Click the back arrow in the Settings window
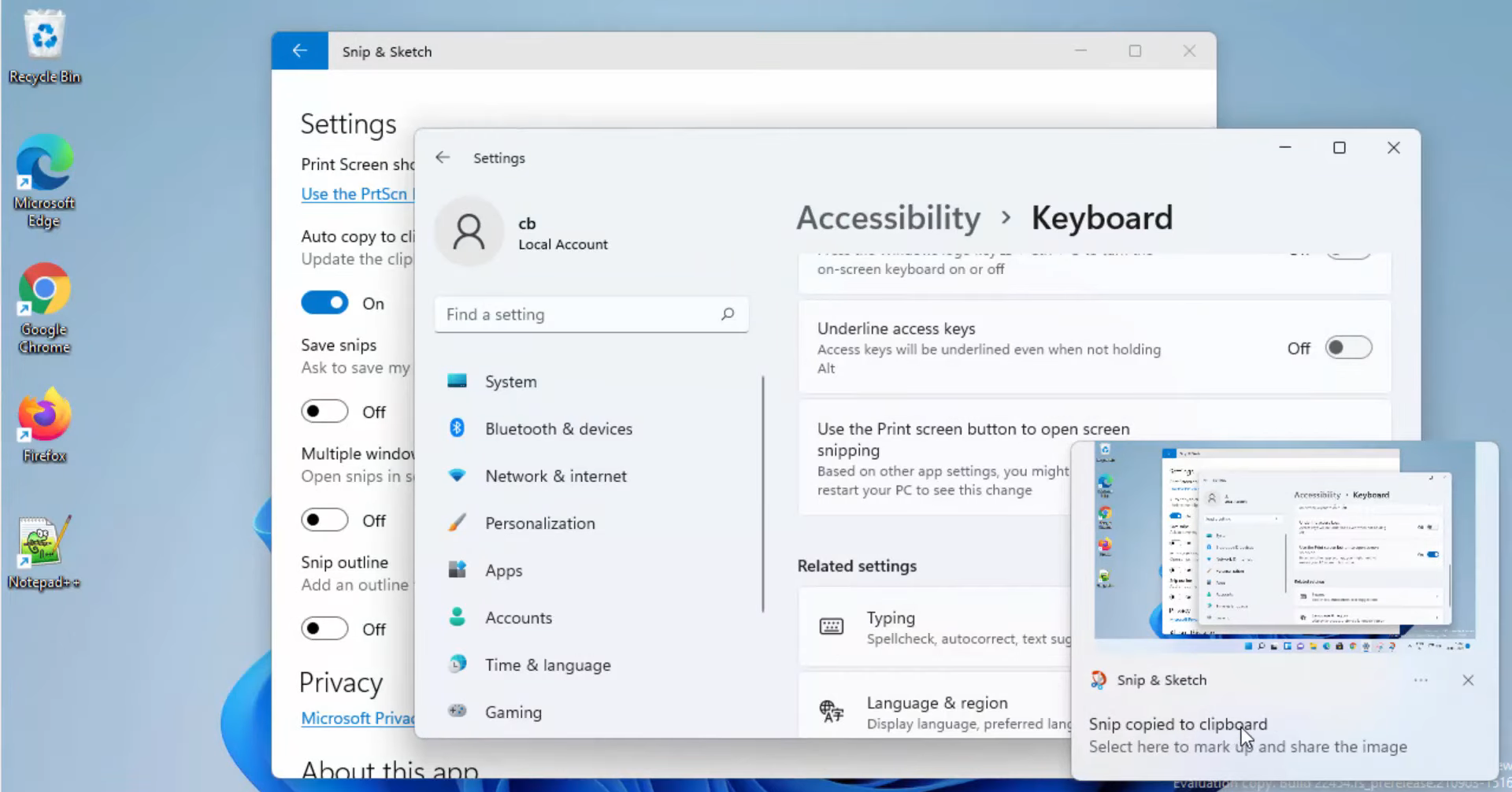This screenshot has height=792, width=1512. point(443,157)
